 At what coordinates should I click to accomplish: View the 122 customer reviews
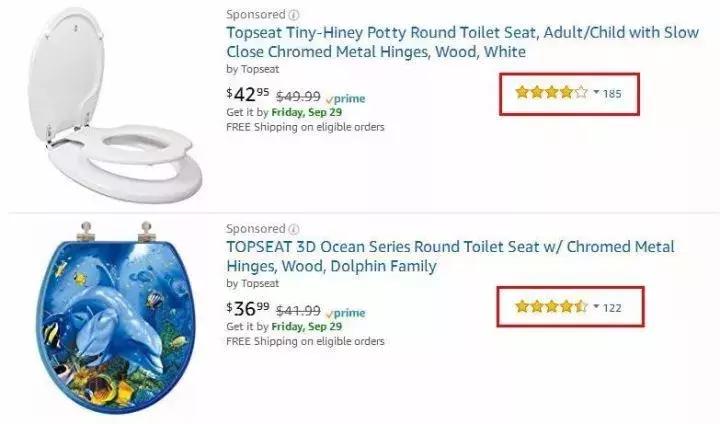(612, 308)
